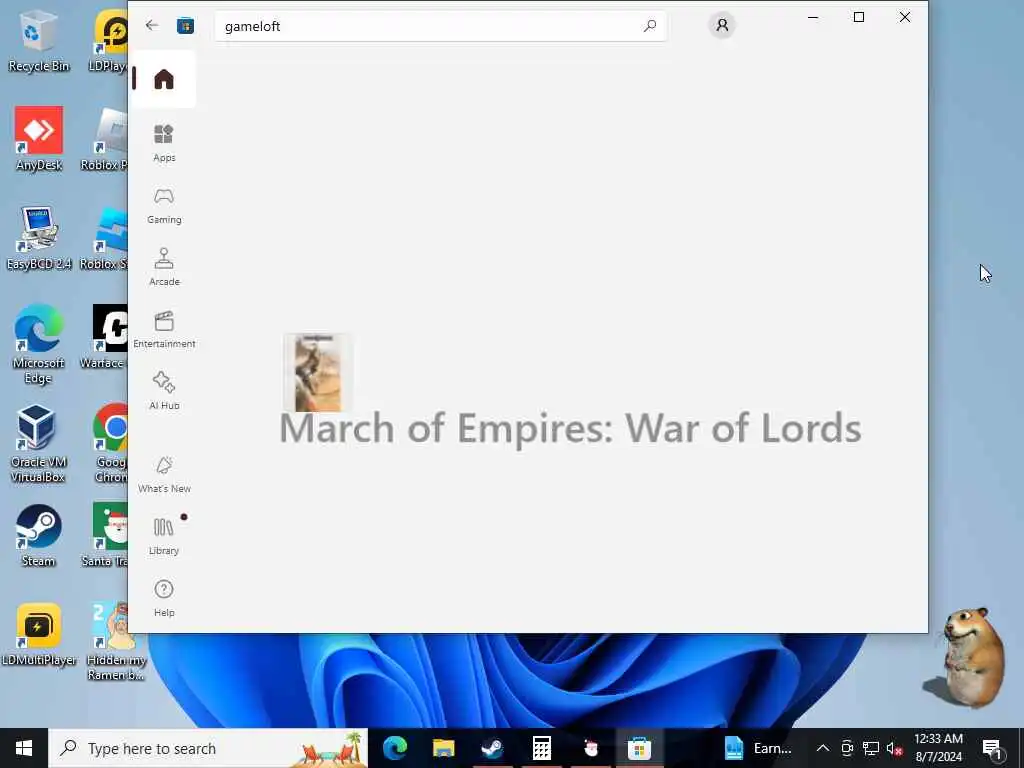This screenshot has width=1024, height=768.
Task: Select Microsoft Edge desktop shortcut
Action: click(x=38, y=344)
